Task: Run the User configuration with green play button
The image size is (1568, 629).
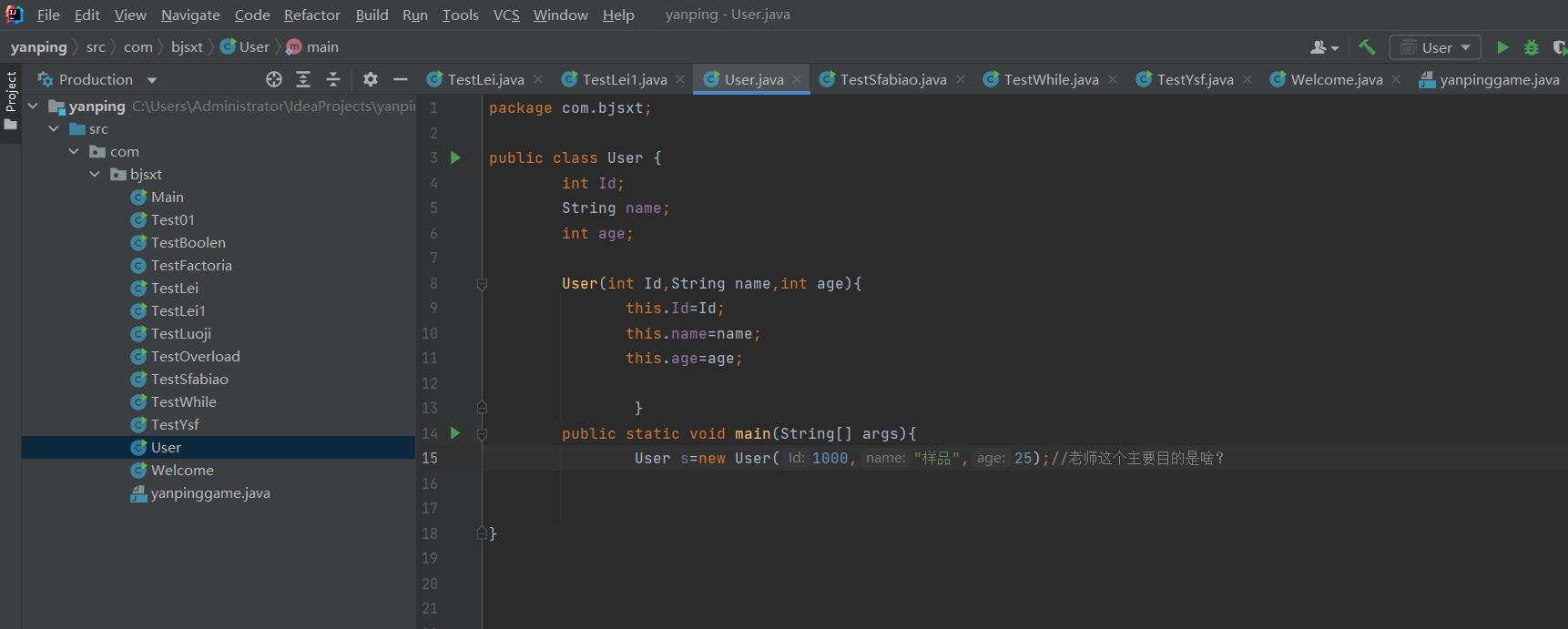Action: coord(1502,47)
